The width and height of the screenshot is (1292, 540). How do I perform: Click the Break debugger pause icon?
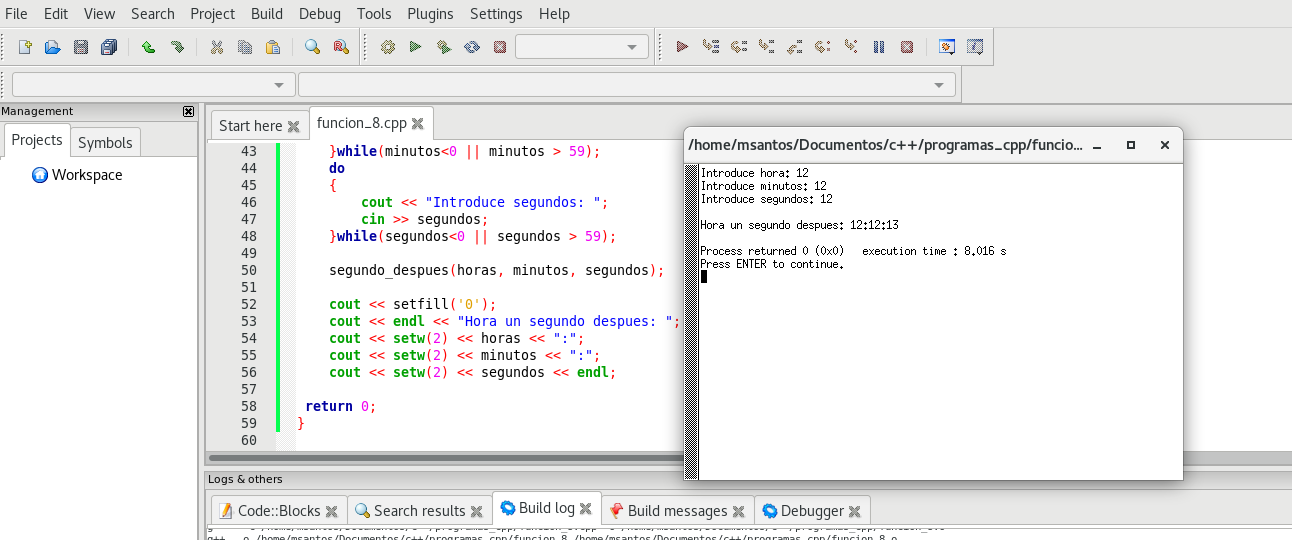(879, 47)
